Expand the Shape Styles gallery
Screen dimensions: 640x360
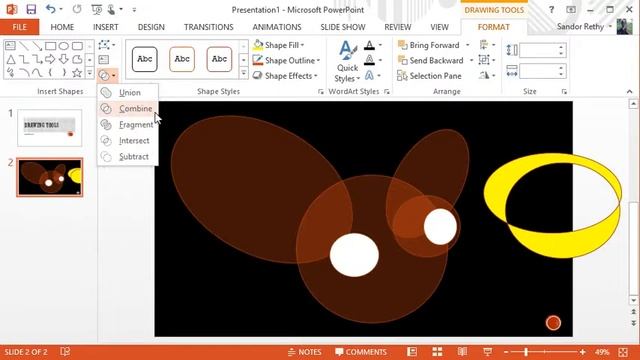click(x=244, y=73)
